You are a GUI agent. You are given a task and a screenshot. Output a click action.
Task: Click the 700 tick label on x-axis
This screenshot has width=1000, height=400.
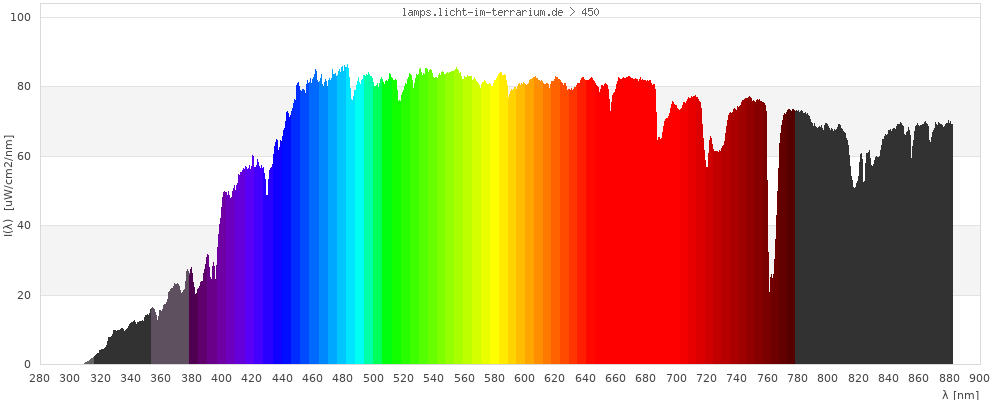tap(677, 379)
